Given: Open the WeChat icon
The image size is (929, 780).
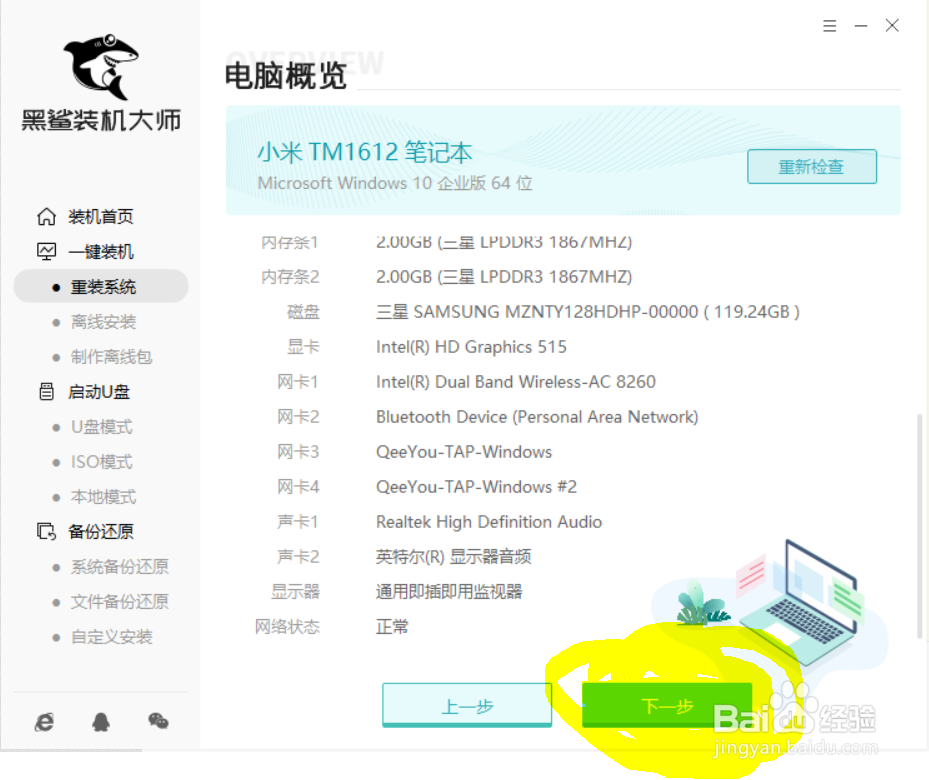Looking at the screenshot, I should 158,721.
